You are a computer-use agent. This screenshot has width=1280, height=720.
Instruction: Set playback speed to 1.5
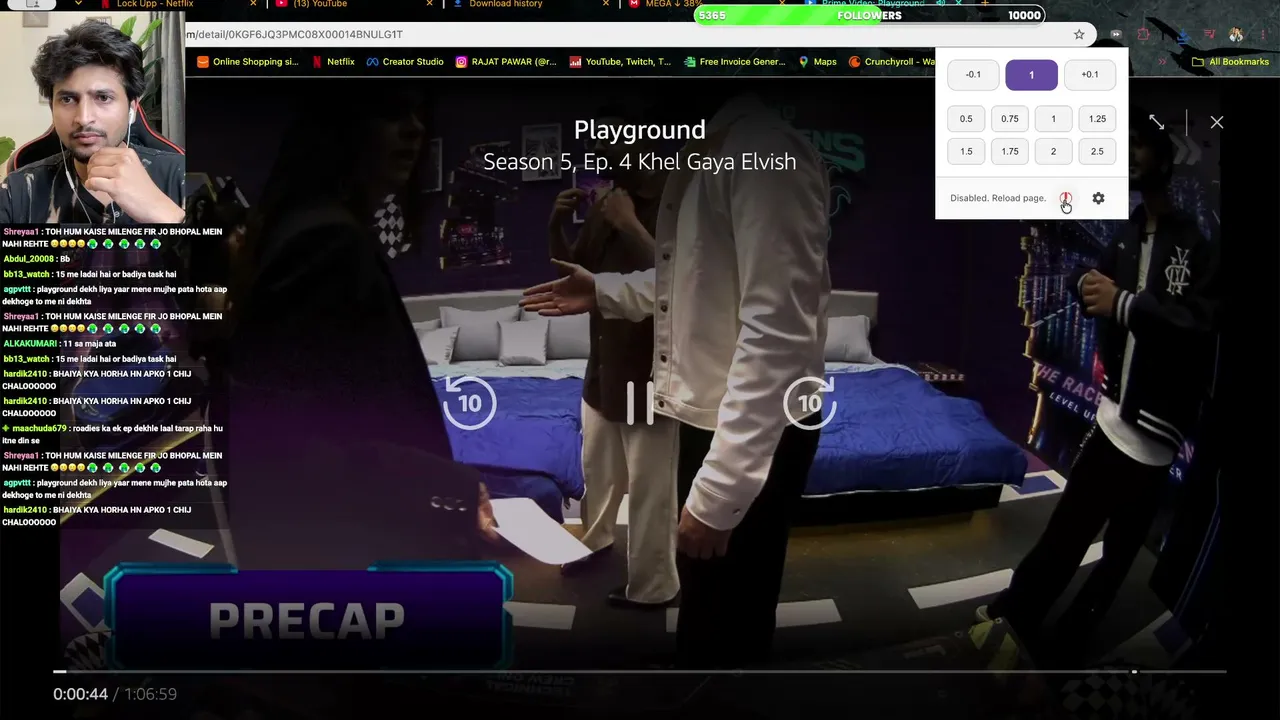pyautogui.click(x=966, y=152)
